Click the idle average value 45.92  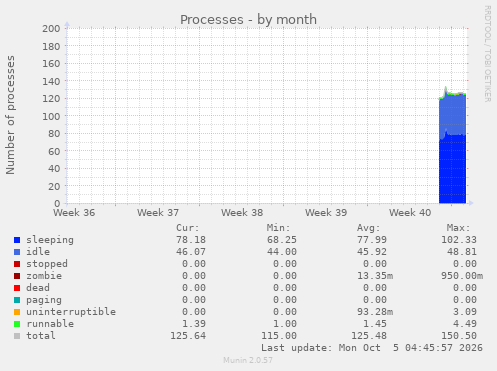[372, 252]
